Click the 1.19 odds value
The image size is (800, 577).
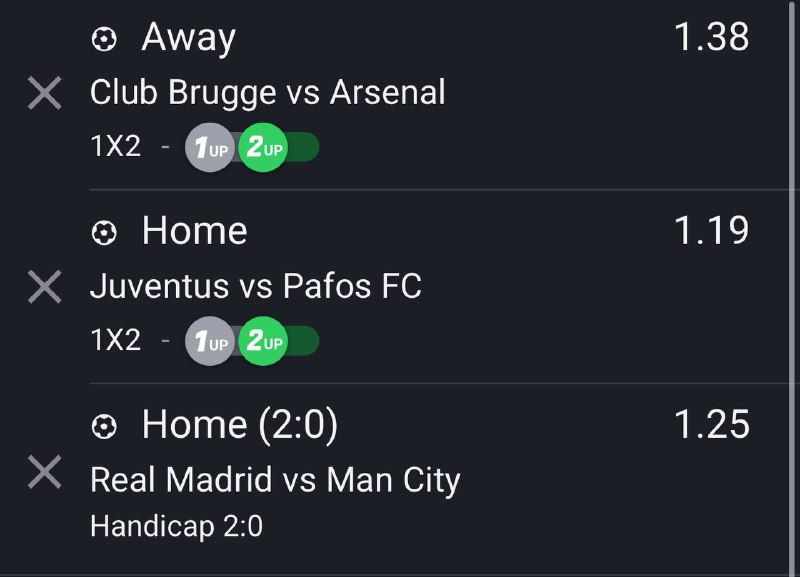point(711,232)
